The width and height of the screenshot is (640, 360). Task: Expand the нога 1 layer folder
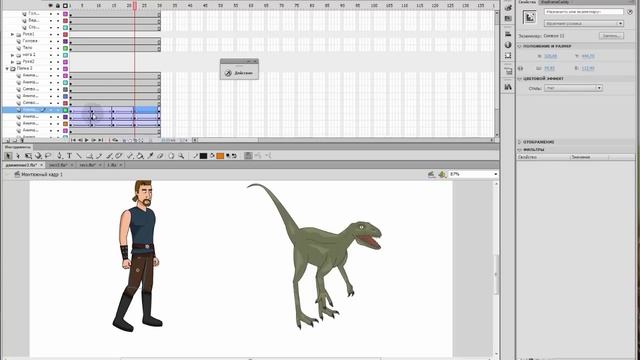point(13,55)
